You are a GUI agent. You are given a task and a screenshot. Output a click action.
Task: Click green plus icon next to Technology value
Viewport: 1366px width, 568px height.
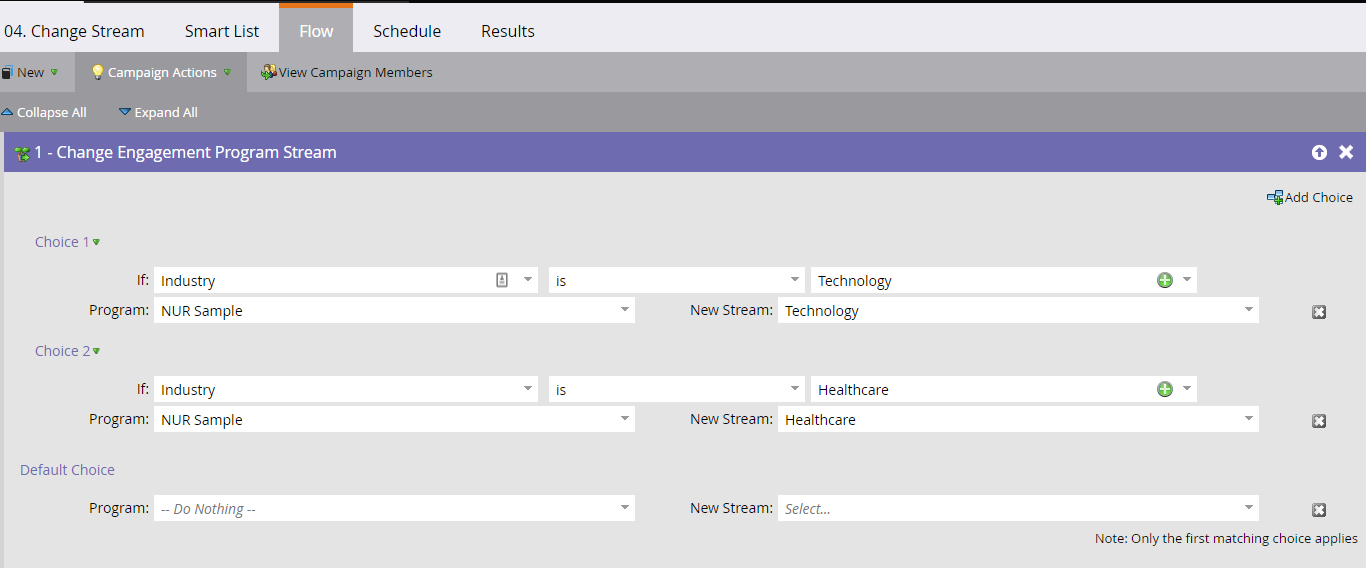tap(1165, 280)
